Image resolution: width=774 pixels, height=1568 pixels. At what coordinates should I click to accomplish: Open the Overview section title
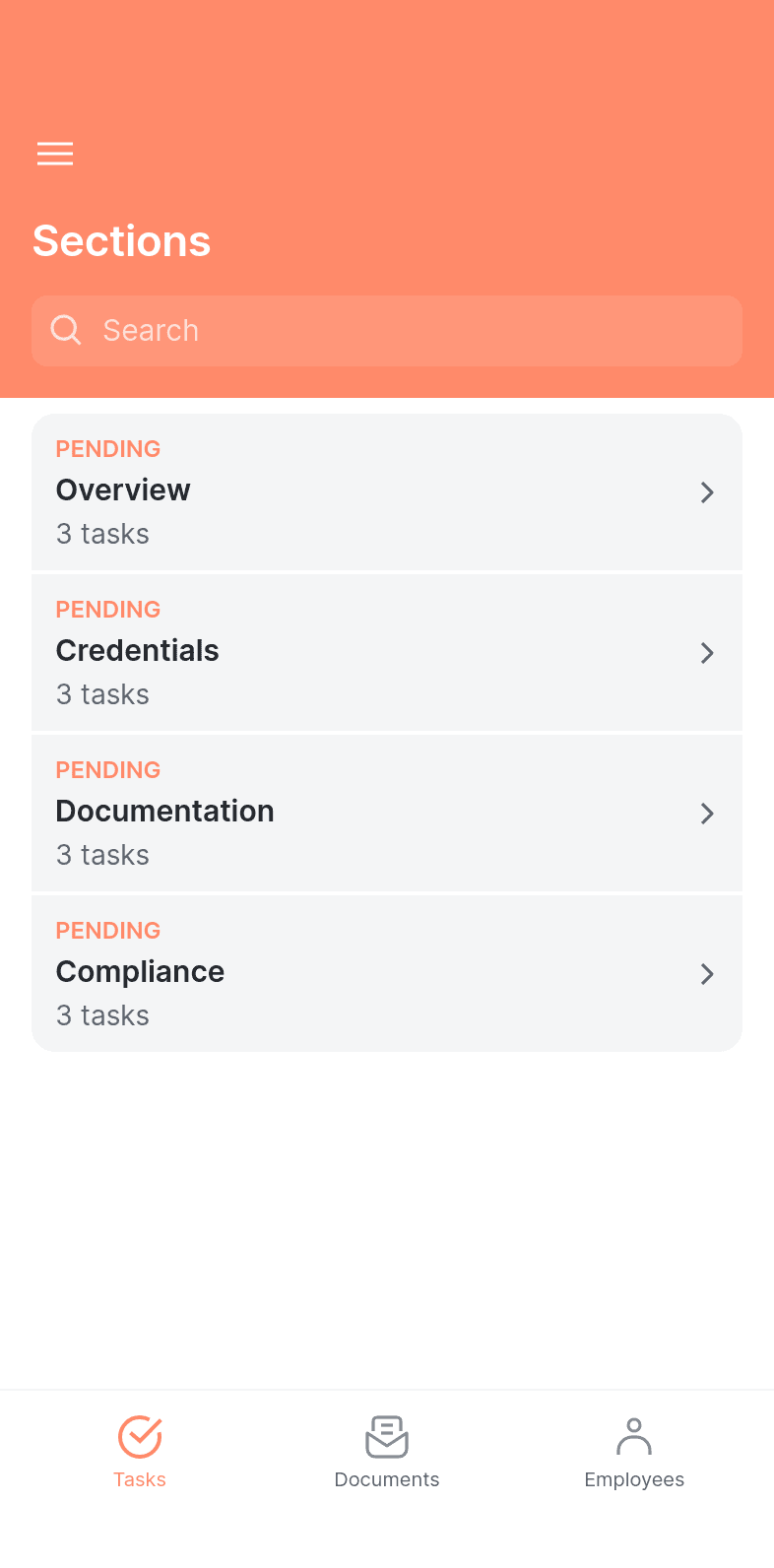coord(123,490)
